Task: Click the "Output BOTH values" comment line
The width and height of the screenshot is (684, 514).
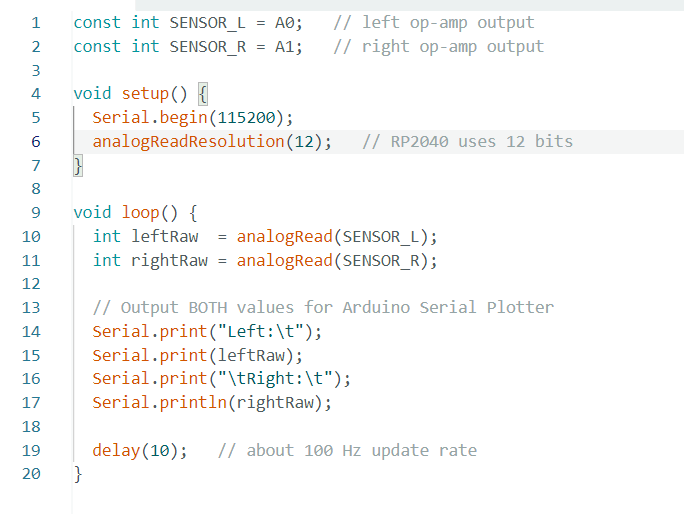Action: (322, 307)
